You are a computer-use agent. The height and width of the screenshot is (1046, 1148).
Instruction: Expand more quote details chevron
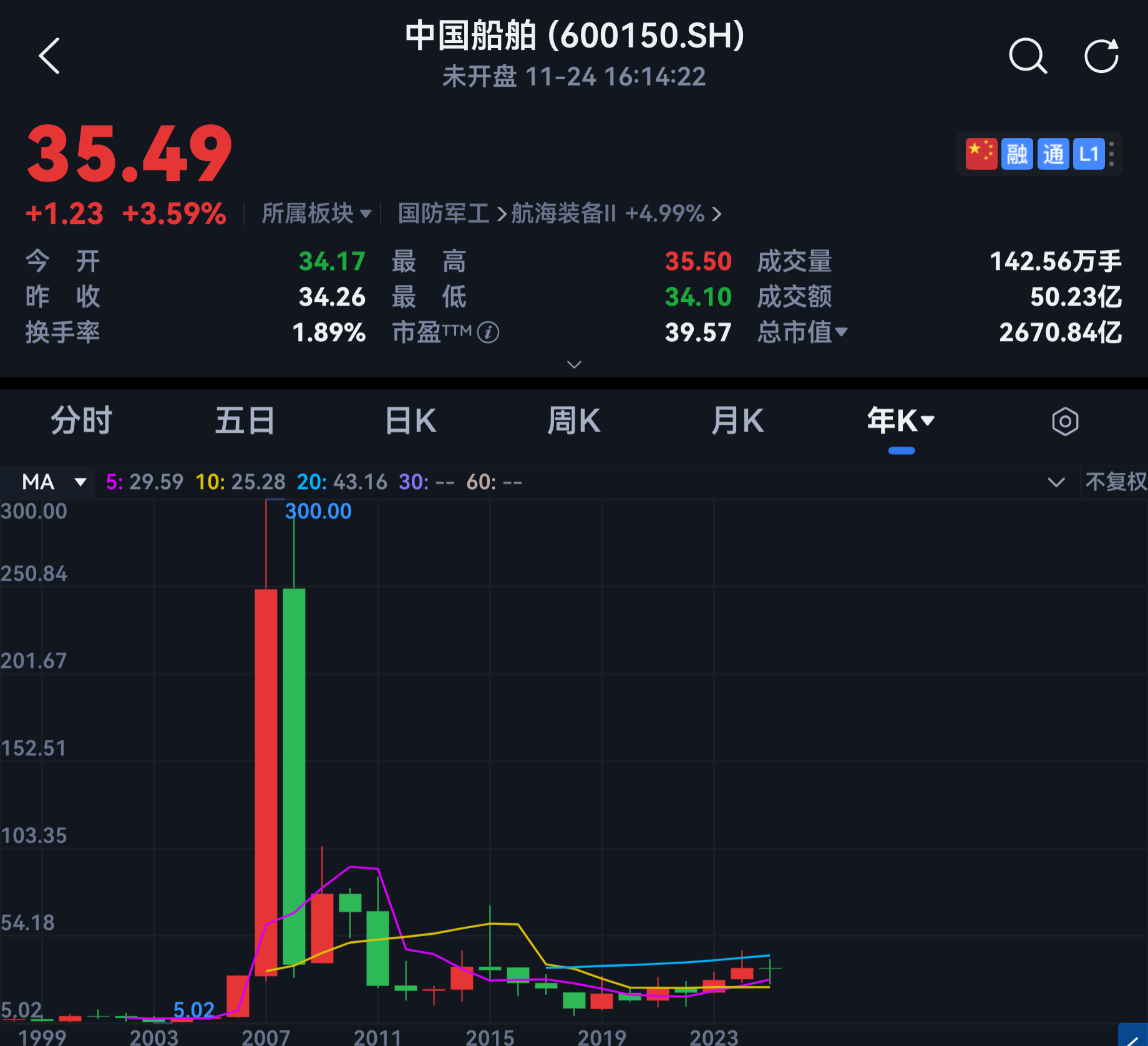coord(574,364)
